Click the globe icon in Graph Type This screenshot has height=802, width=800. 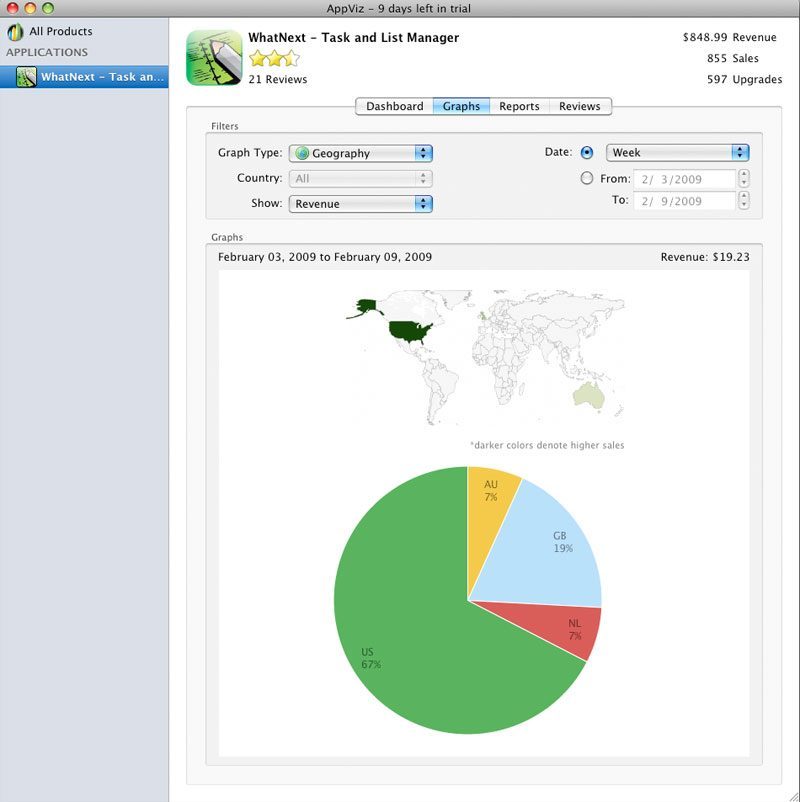(x=302, y=154)
